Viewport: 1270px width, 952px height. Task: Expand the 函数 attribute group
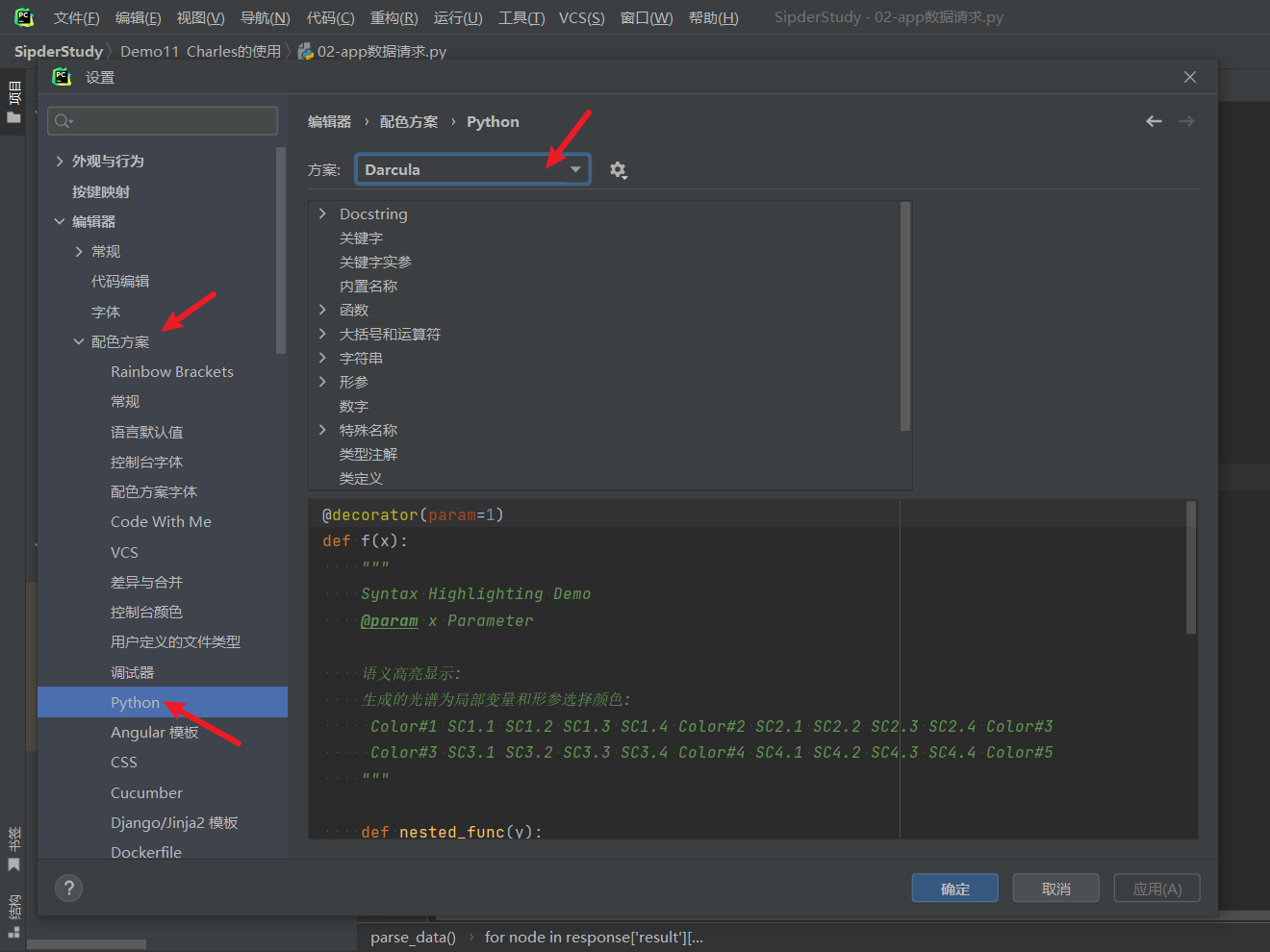coord(322,310)
